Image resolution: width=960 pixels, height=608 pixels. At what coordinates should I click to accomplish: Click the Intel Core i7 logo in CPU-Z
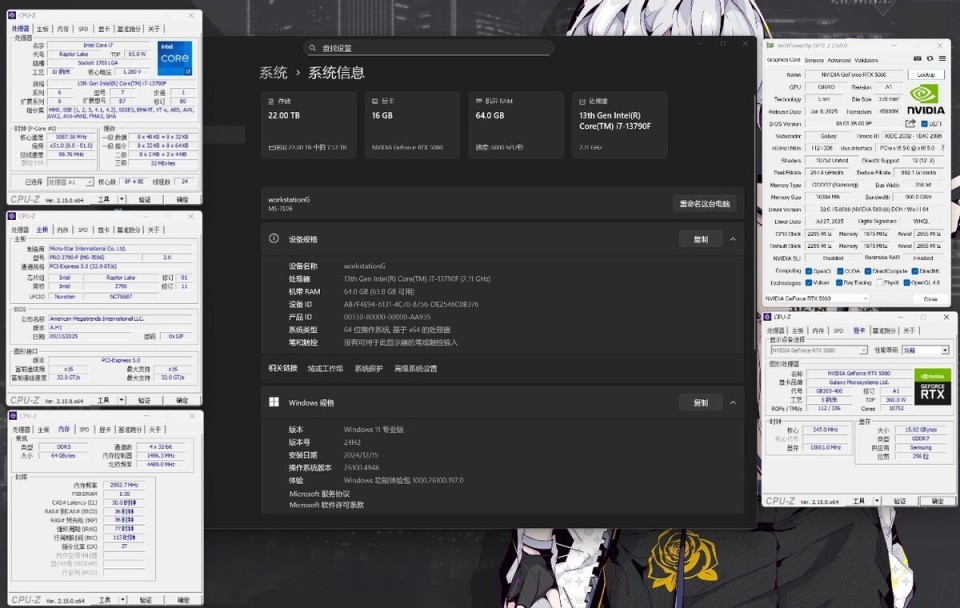pos(174,60)
